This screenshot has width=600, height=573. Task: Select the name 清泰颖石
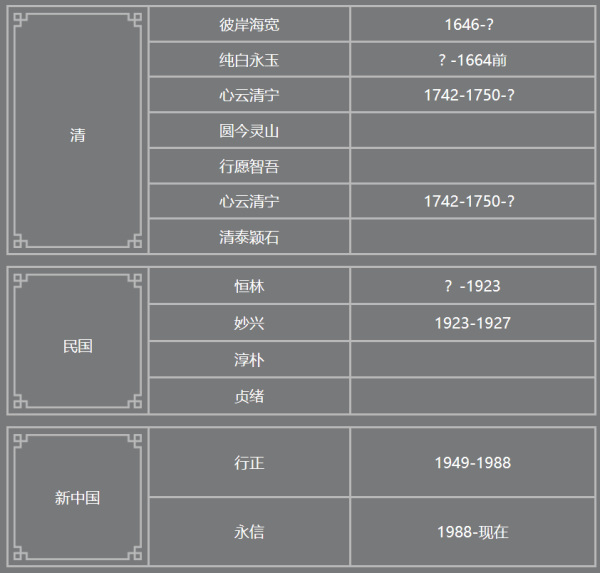coord(249,237)
